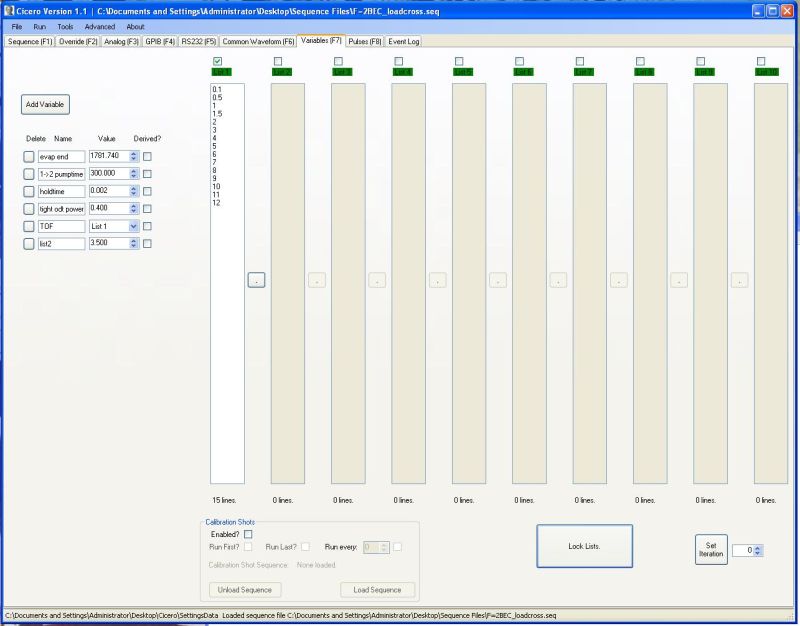Tick the Delete checkbox for holdtime

(29, 191)
